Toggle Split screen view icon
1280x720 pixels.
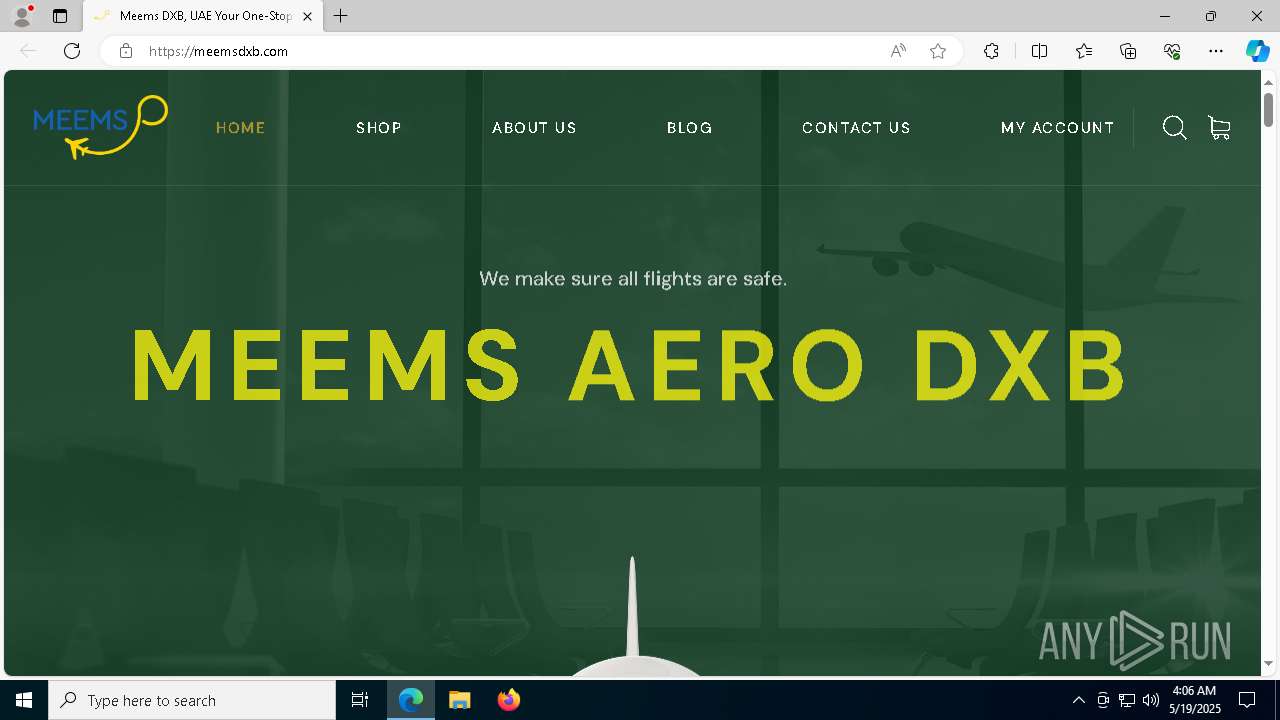pyautogui.click(x=1039, y=51)
